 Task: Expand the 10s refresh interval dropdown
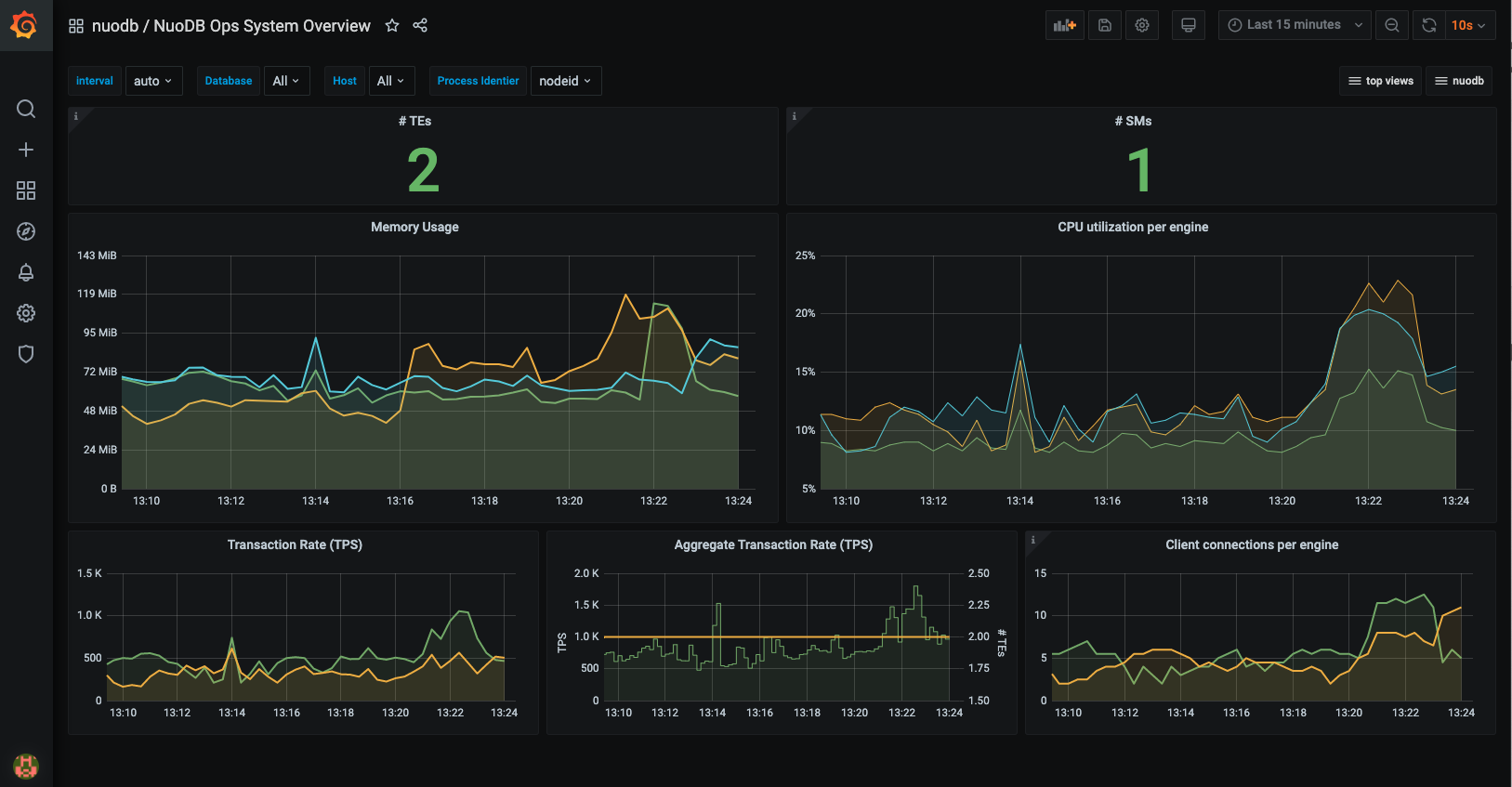click(1468, 25)
